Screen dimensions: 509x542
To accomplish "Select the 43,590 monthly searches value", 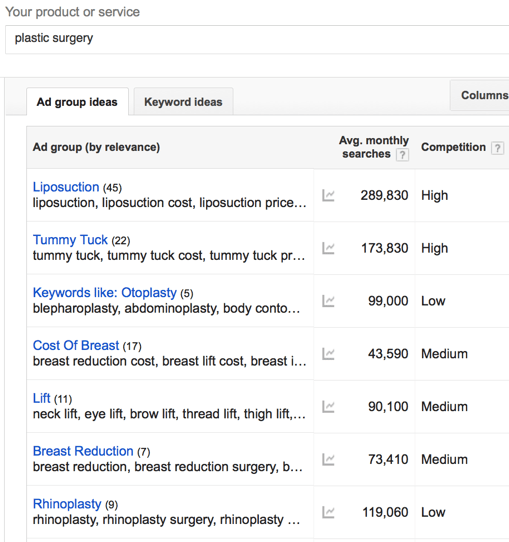I will coord(388,354).
